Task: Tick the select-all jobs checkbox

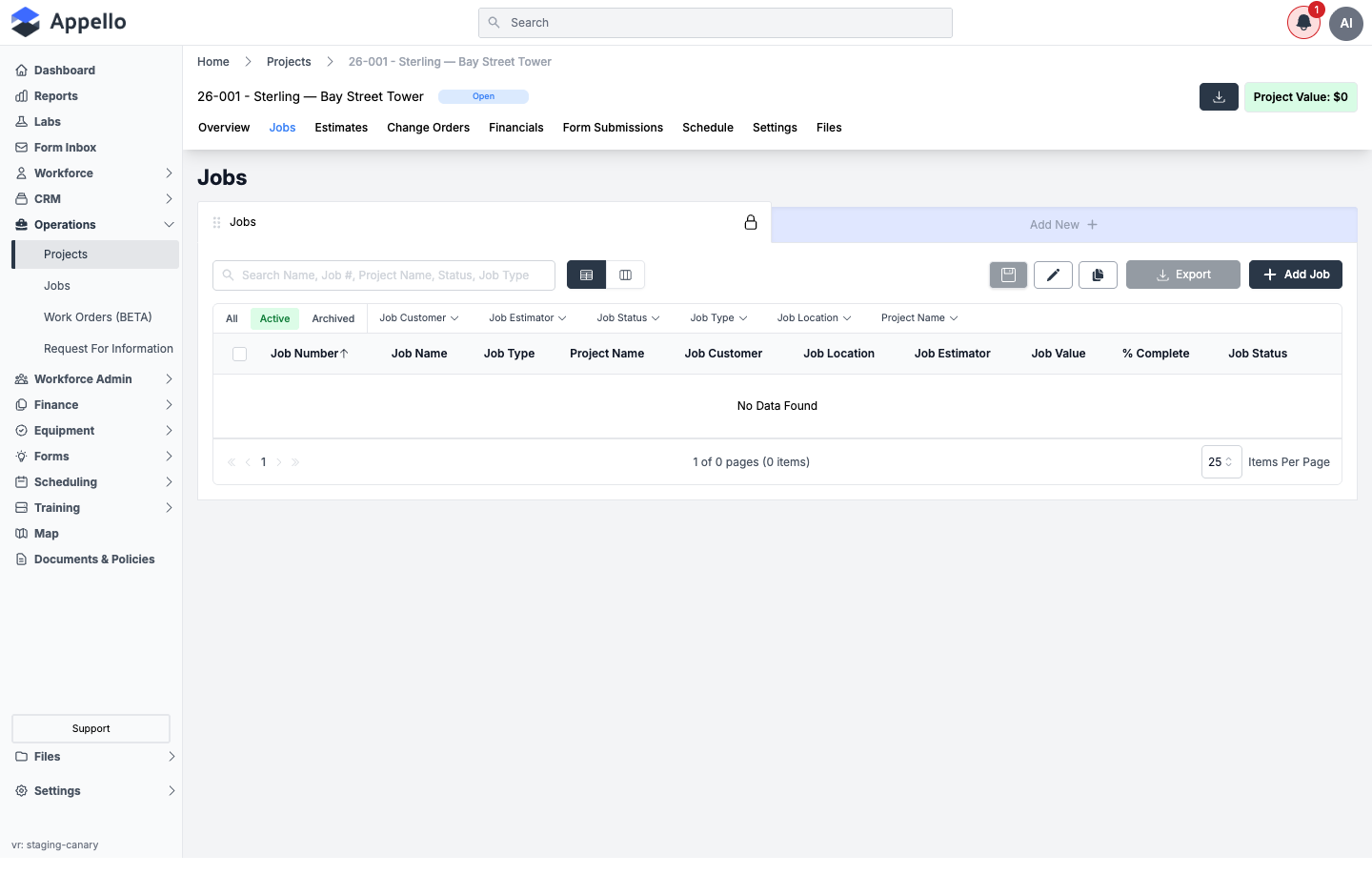Action: (x=239, y=354)
